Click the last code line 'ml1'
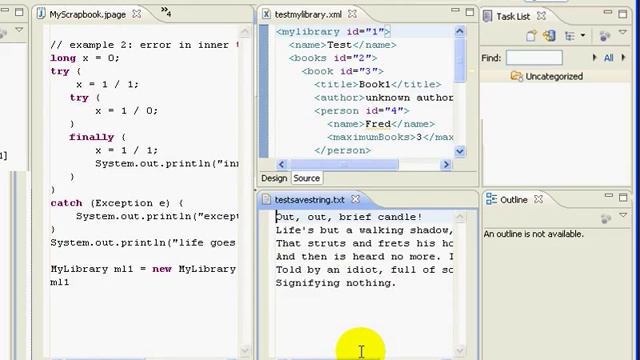Viewport: 640px width, 360px height. [x=60, y=282]
